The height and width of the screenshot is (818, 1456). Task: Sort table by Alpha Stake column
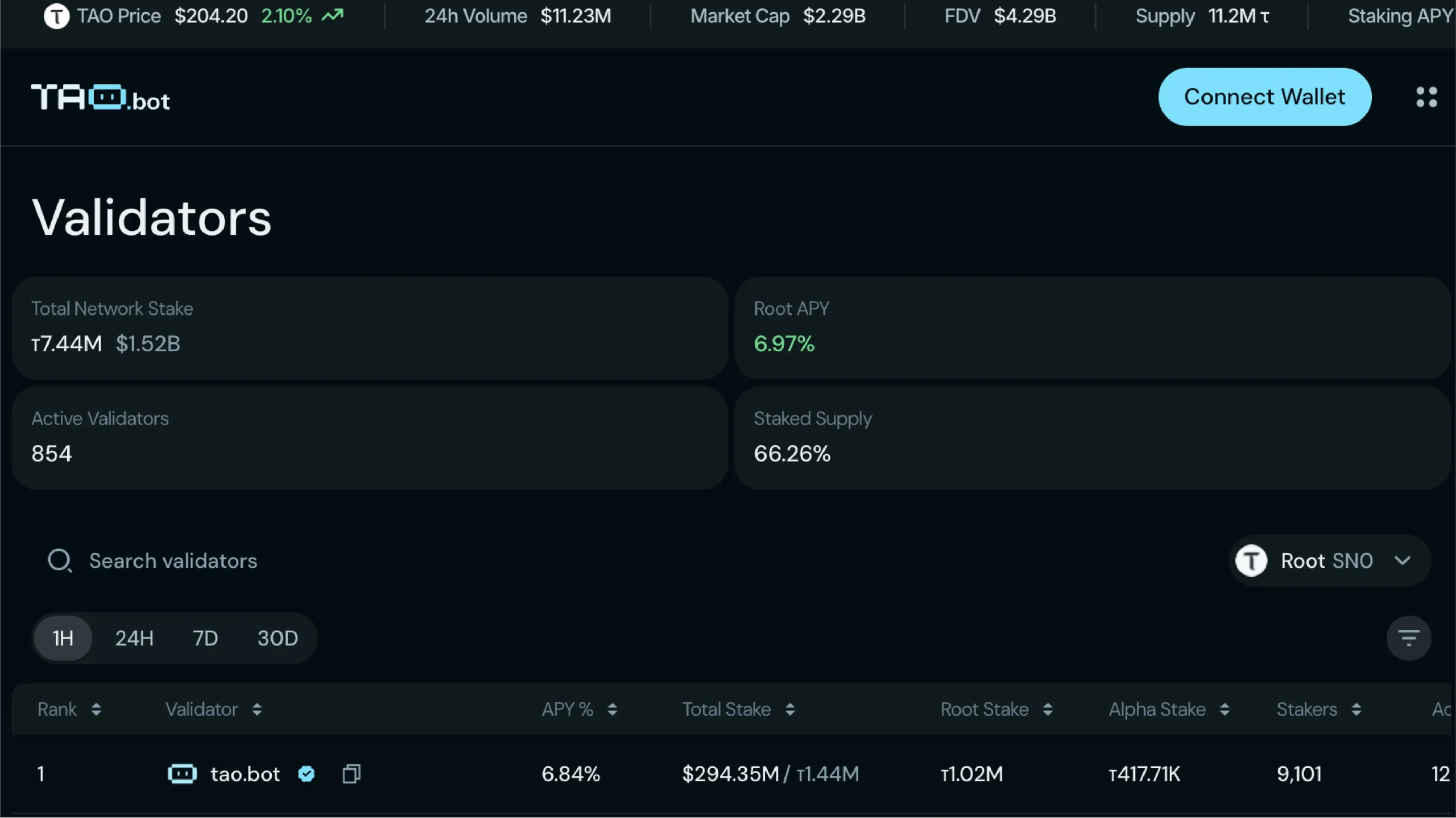[1225, 709]
